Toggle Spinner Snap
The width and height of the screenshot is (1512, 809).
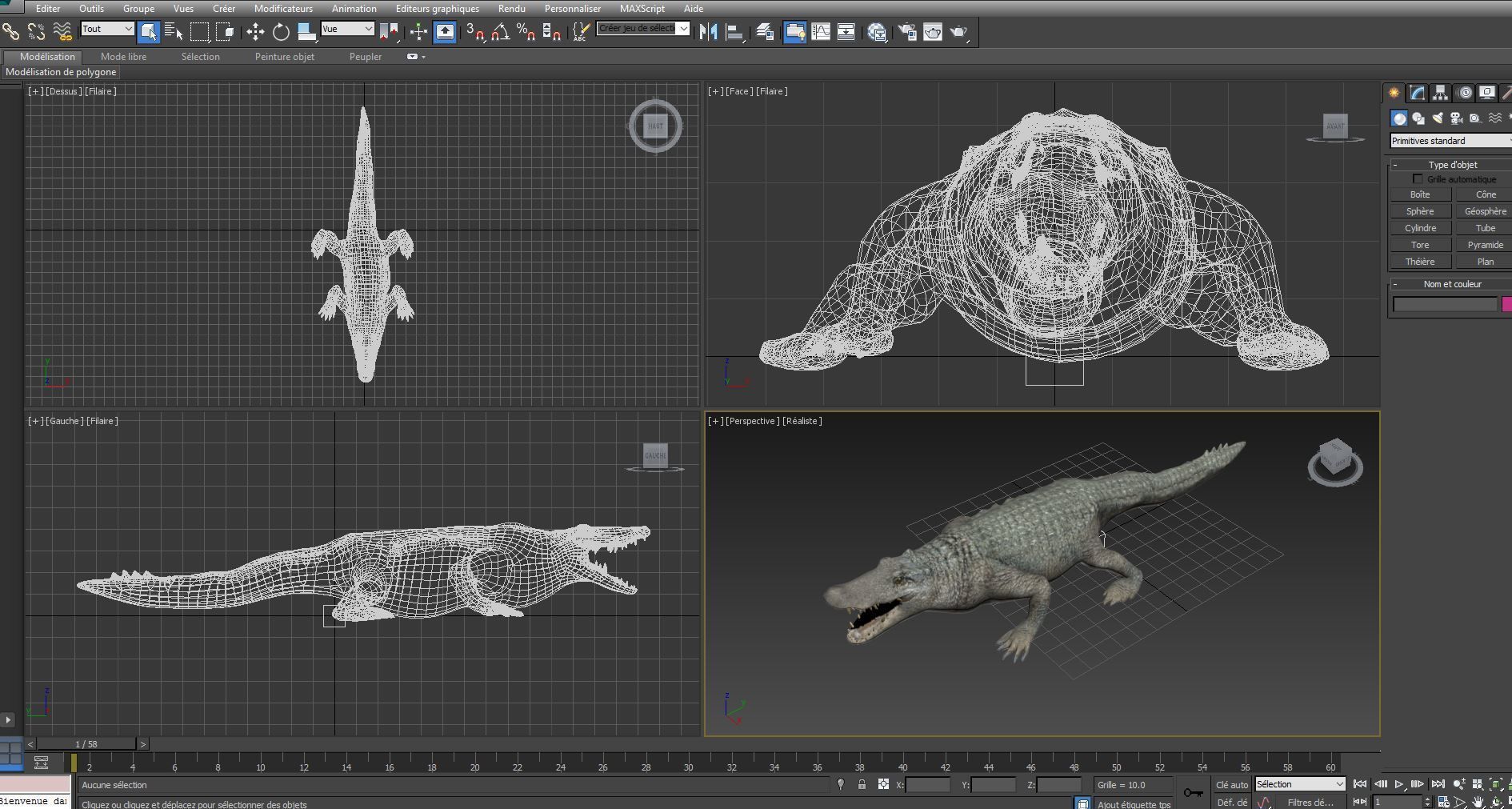552,32
